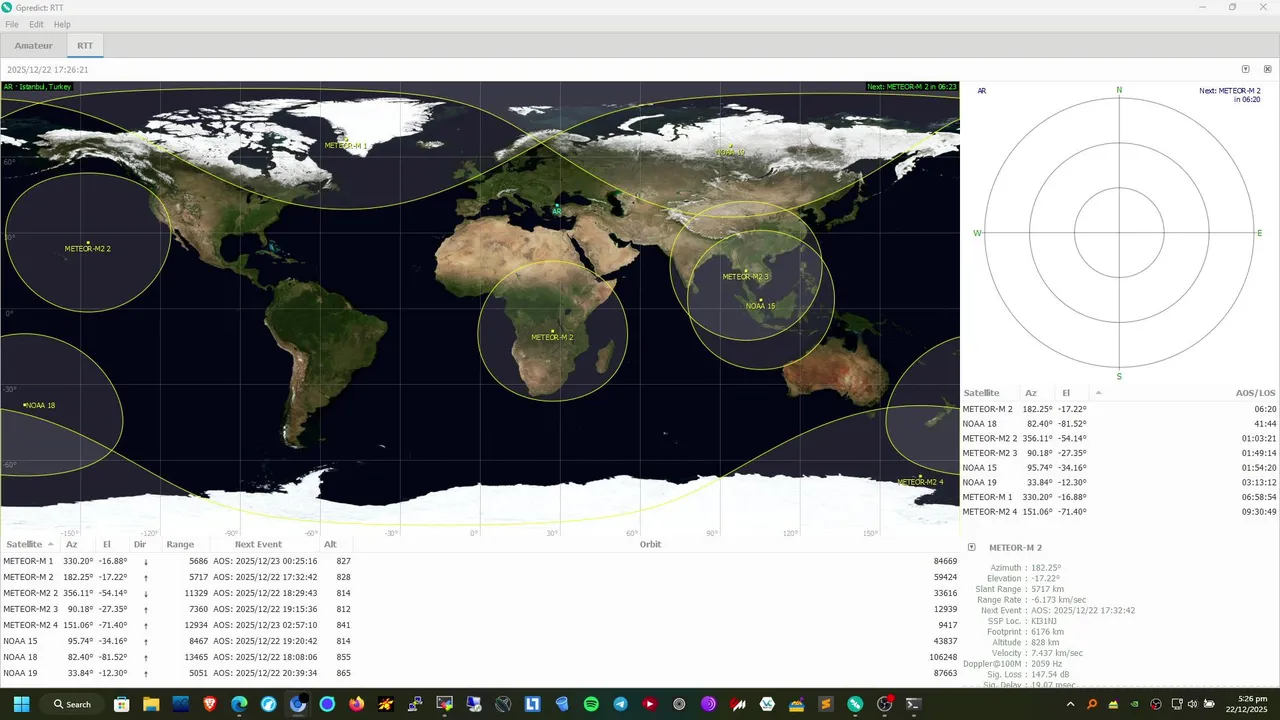
Task: Open the terminal icon on taskbar
Action: (x=913, y=704)
